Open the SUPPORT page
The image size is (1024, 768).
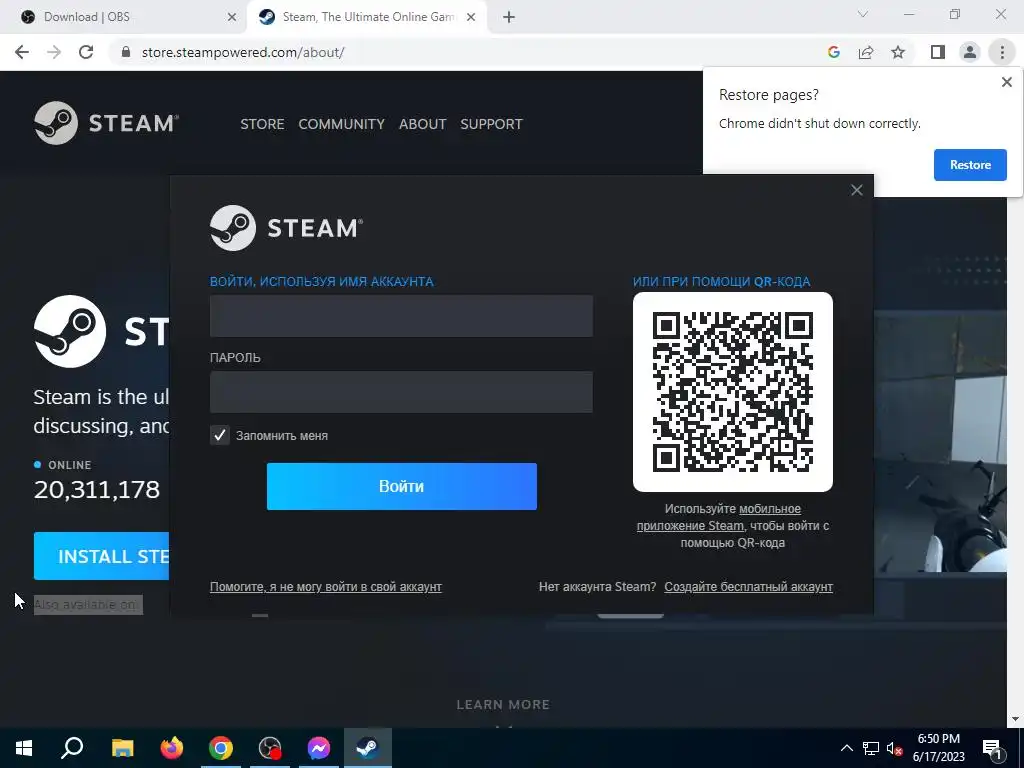pyautogui.click(x=491, y=124)
